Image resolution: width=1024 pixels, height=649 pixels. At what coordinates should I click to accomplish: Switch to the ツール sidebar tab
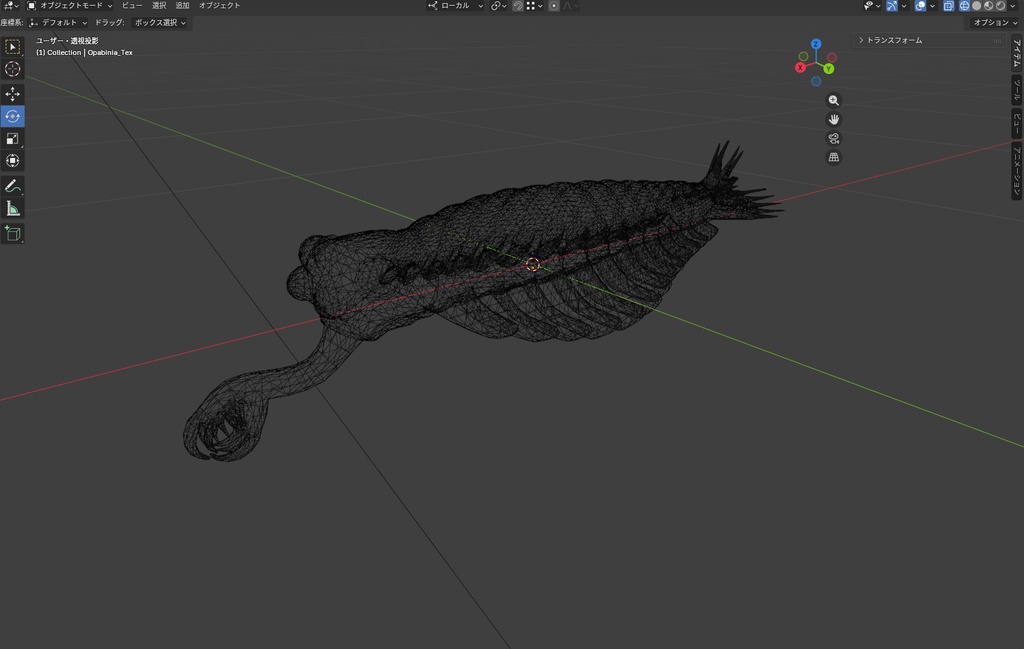1017,90
